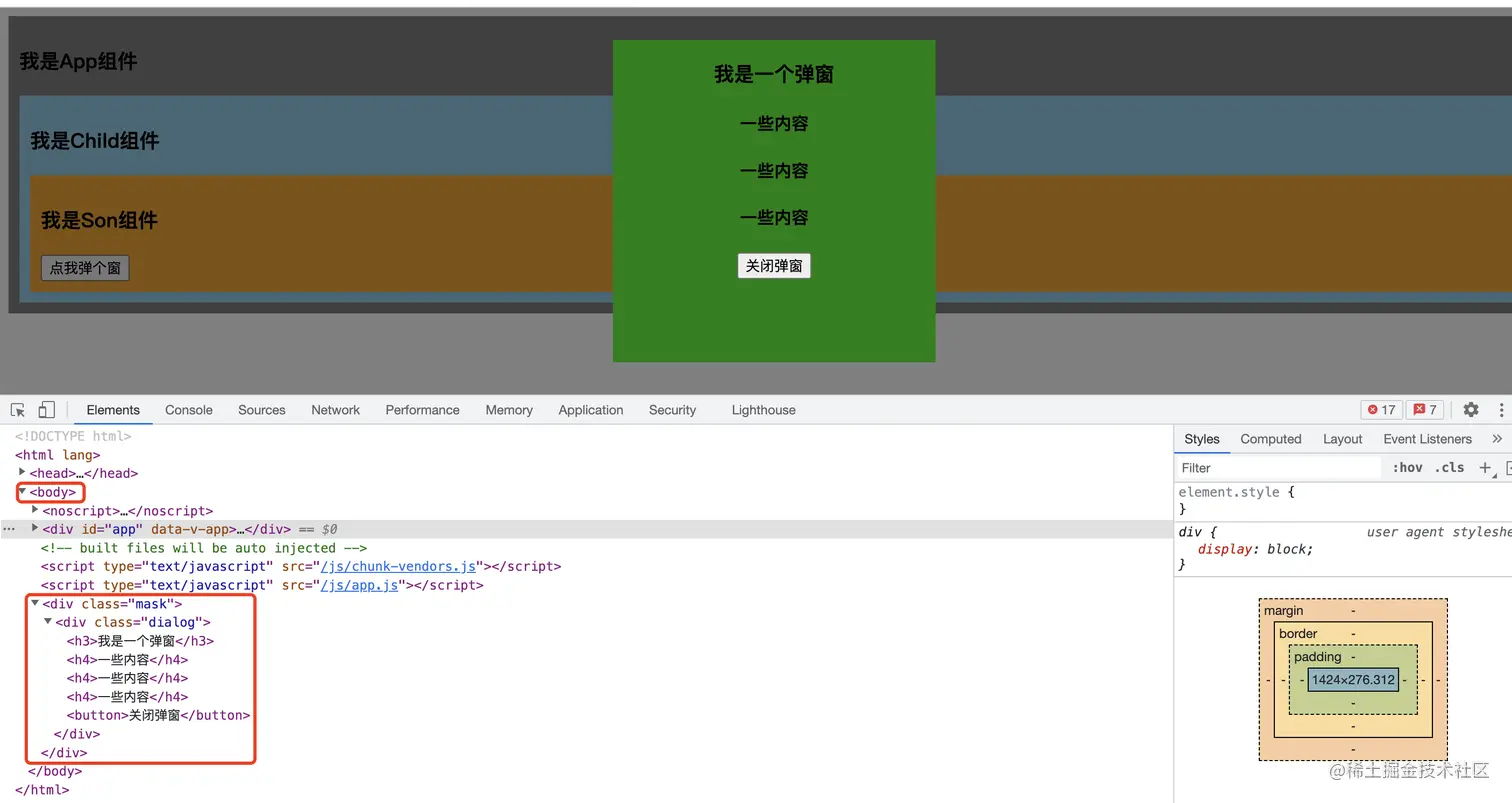Select the button 关闭弹窗 DOM row
Screen dimensions: 1512x803
pyautogui.click(x=158, y=715)
